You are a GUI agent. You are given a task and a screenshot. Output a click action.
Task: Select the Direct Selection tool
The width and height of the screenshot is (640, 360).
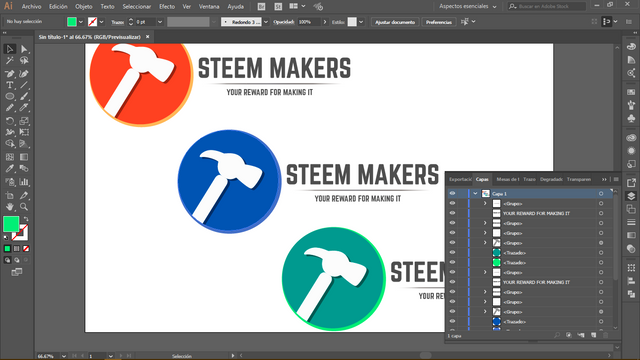point(24,49)
